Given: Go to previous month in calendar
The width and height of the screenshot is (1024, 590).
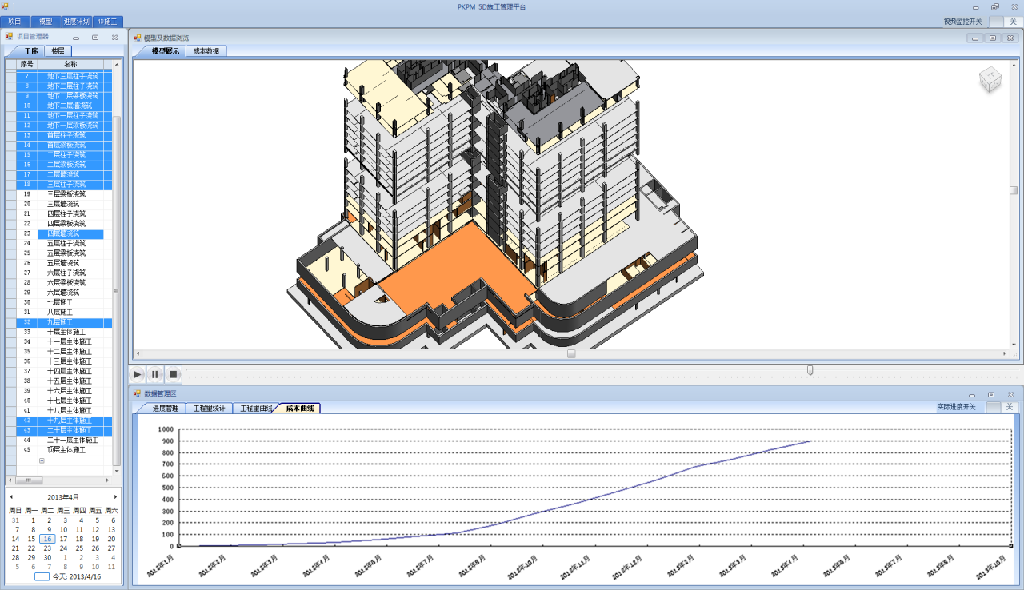Looking at the screenshot, I should point(11,497).
